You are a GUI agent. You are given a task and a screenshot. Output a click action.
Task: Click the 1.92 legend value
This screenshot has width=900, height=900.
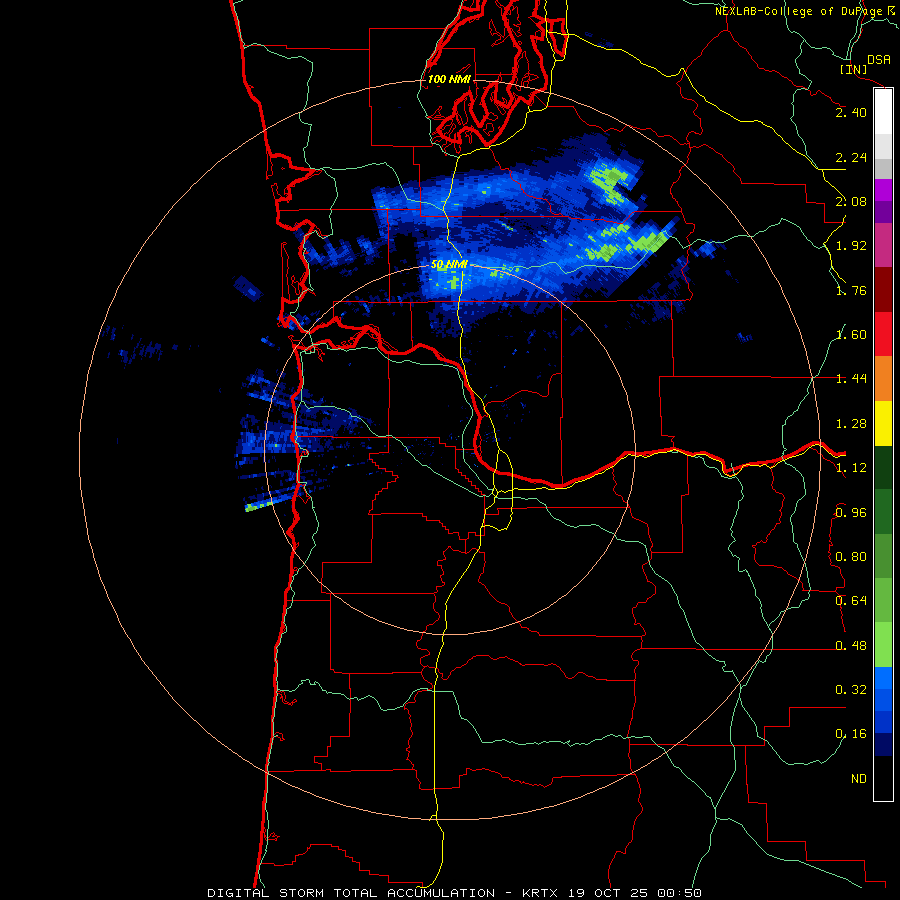851,246
